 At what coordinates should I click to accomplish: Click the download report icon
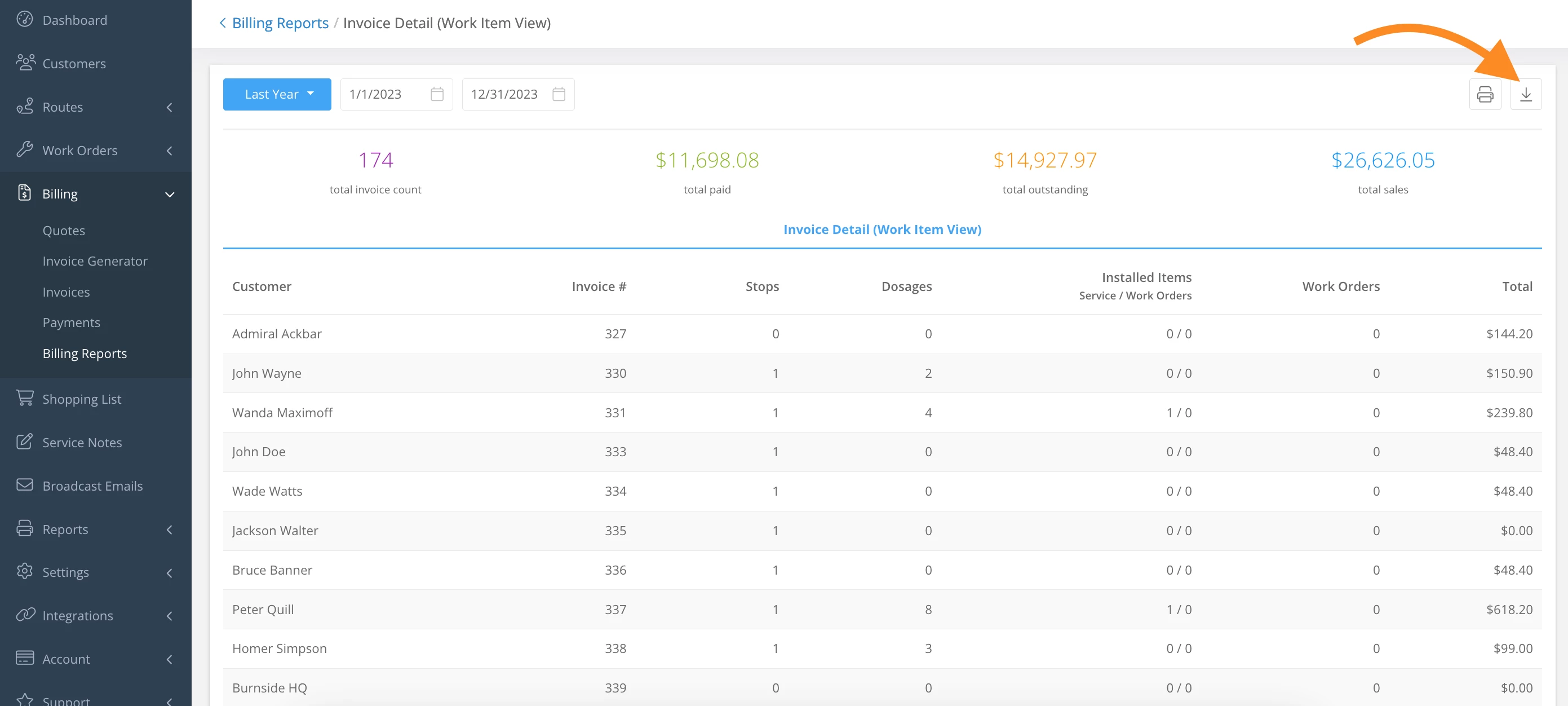coord(1525,94)
